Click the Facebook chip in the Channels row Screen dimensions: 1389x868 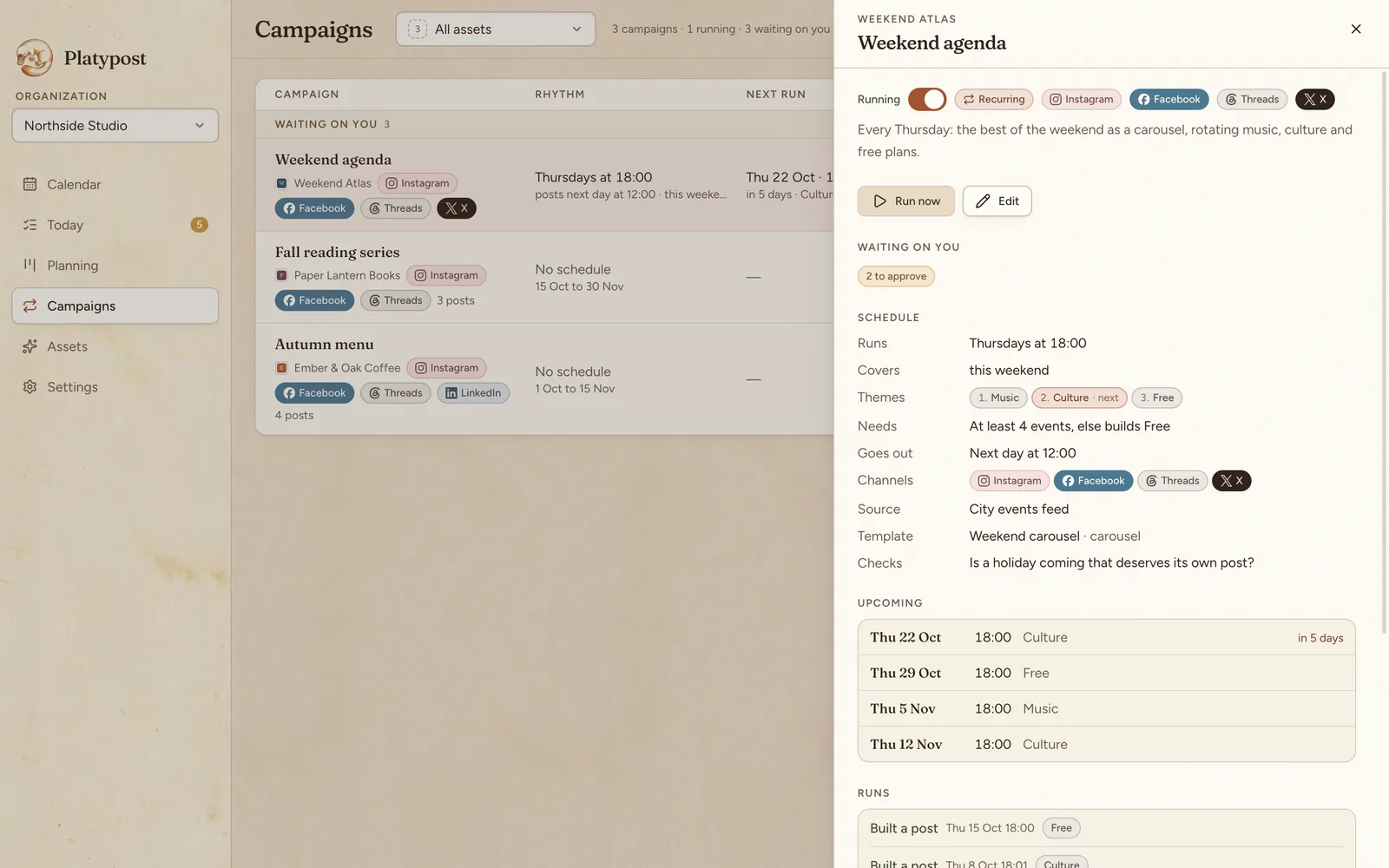click(x=1093, y=481)
